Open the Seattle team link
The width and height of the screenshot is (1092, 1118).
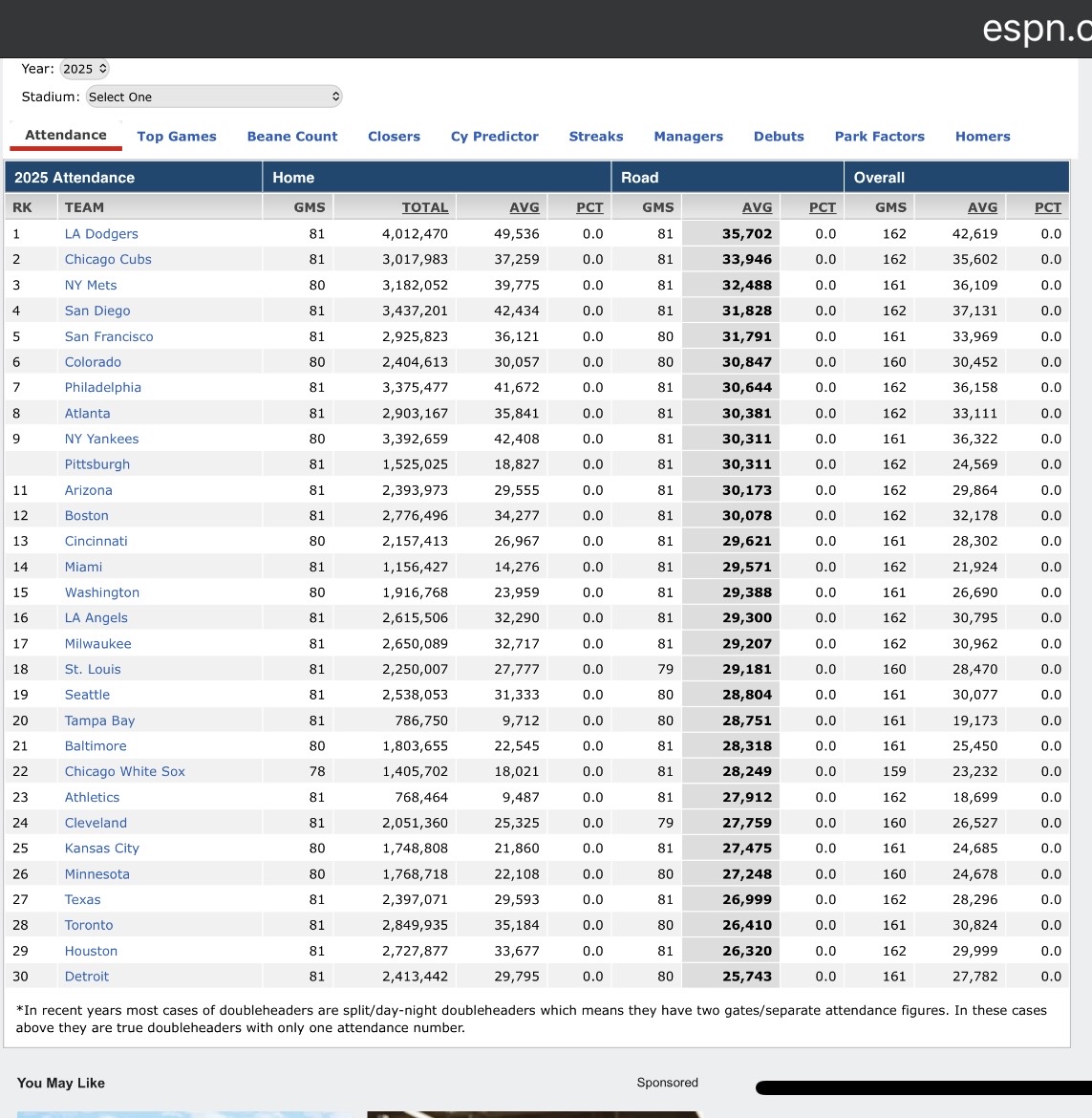(x=87, y=696)
